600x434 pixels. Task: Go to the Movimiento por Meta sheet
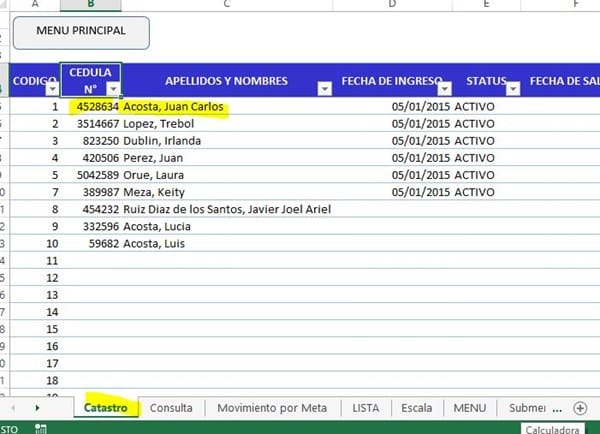[x=271, y=408]
